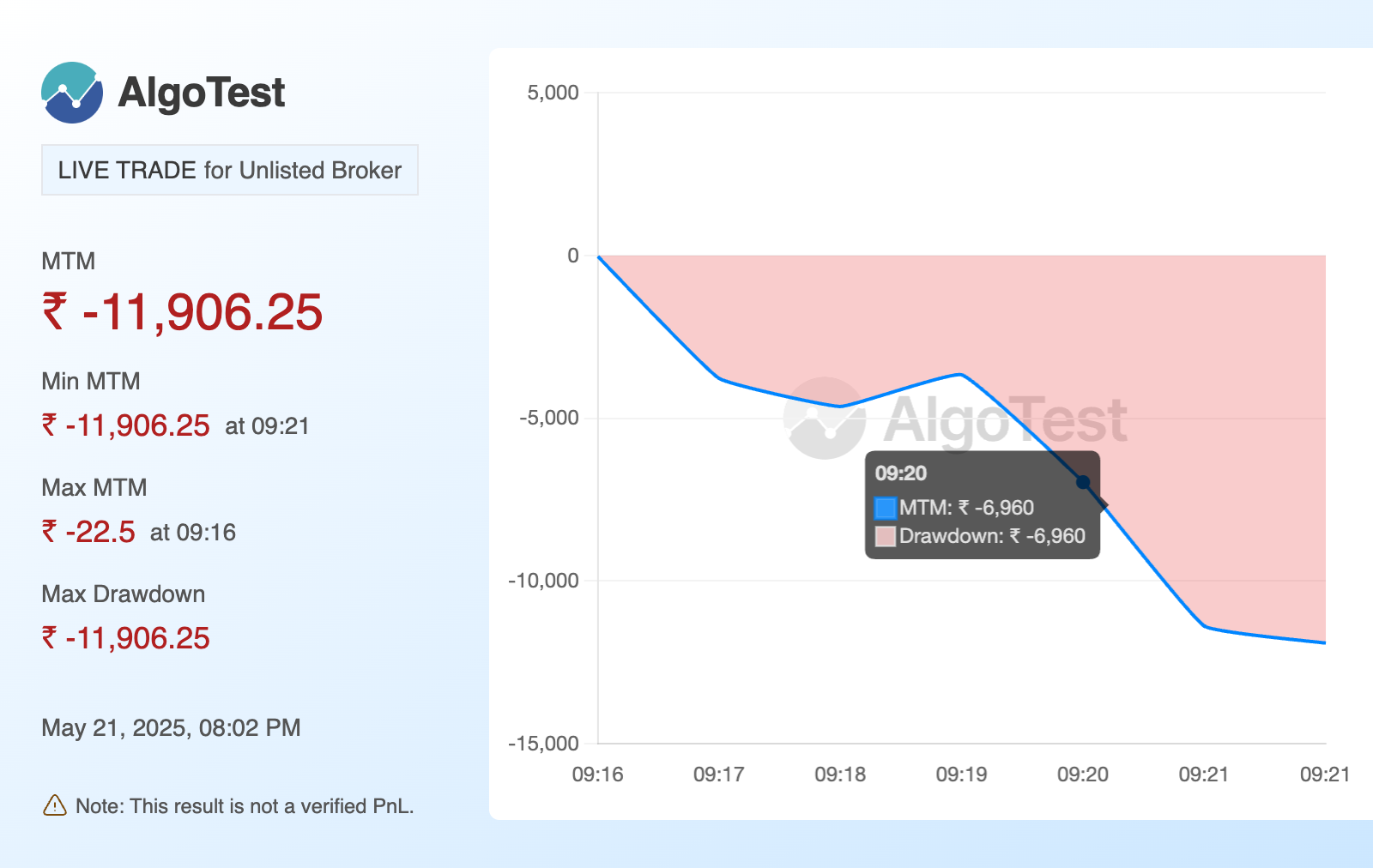Click the -10,000 label on the vertical axis

(x=544, y=581)
